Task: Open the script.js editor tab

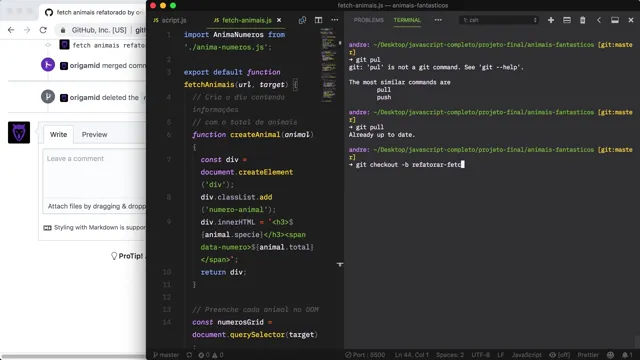Action: (x=170, y=20)
